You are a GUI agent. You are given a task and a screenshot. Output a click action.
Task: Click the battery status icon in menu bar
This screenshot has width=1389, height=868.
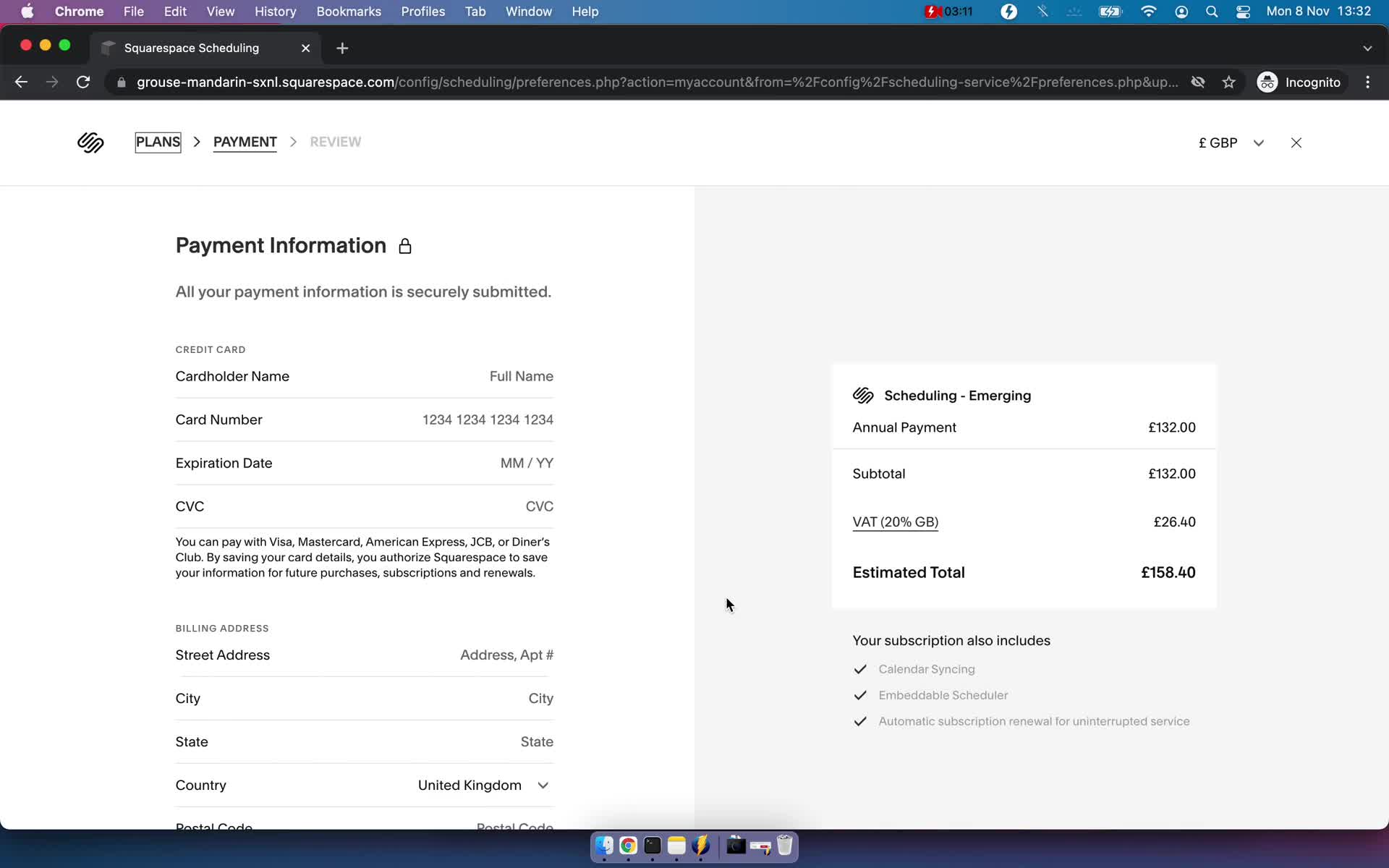1108,11
